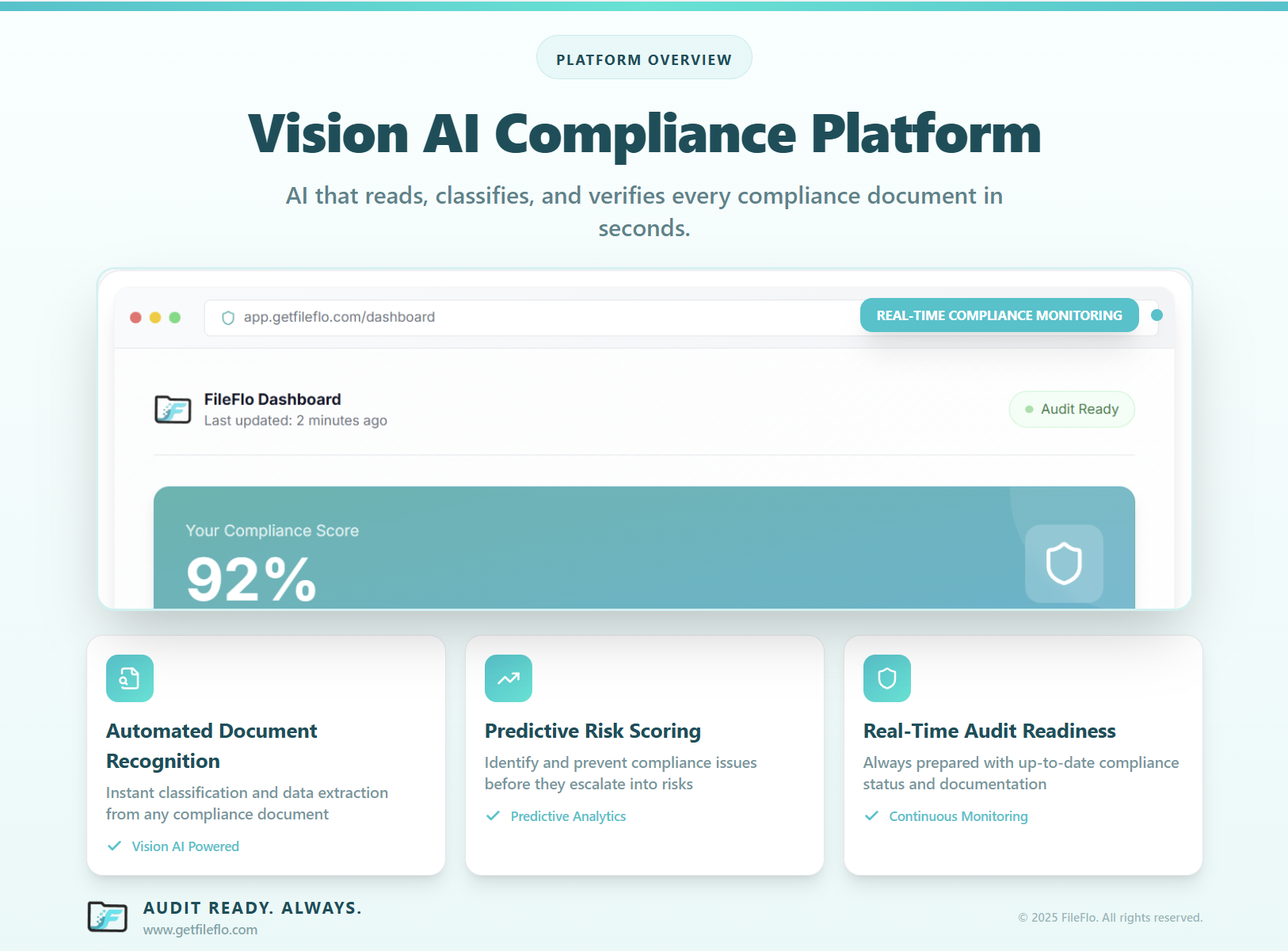The height and width of the screenshot is (951, 1288).
Task: Click the document search icon on first card
Action: (129, 678)
